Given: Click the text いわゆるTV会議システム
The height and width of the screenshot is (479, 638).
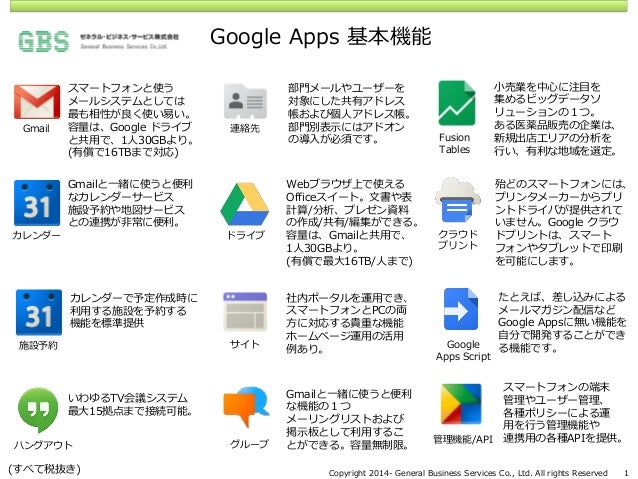Looking at the screenshot, I should click(128, 398).
